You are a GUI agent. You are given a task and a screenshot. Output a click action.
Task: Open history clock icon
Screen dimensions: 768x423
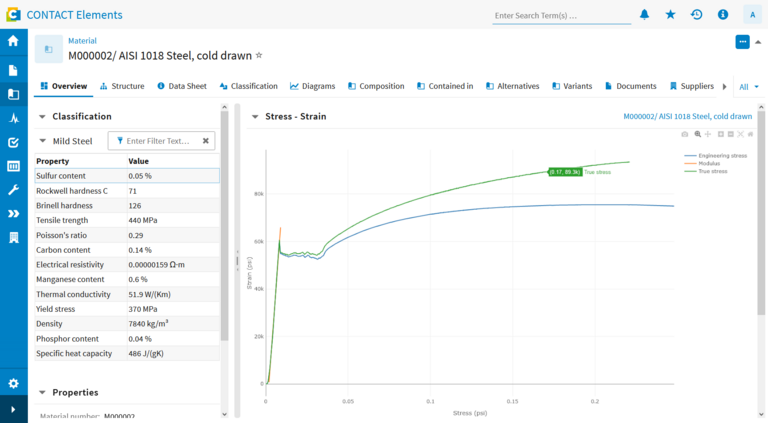[x=696, y=15]
